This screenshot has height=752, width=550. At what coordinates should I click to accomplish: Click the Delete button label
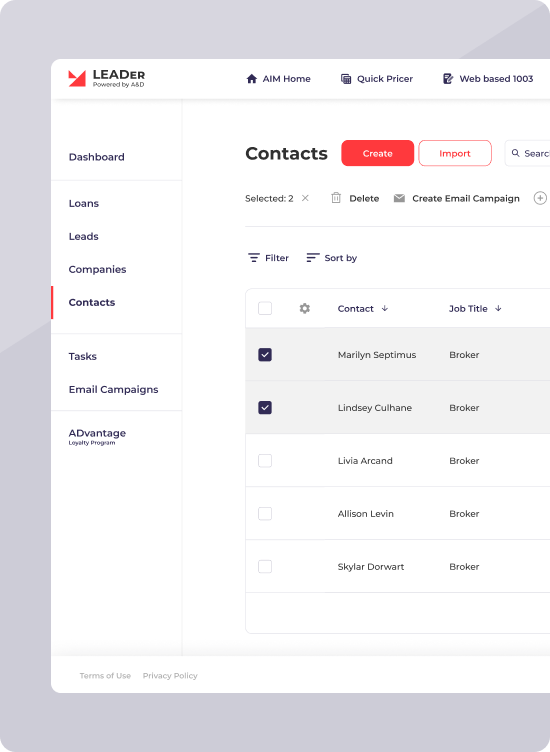coord(364,198)
